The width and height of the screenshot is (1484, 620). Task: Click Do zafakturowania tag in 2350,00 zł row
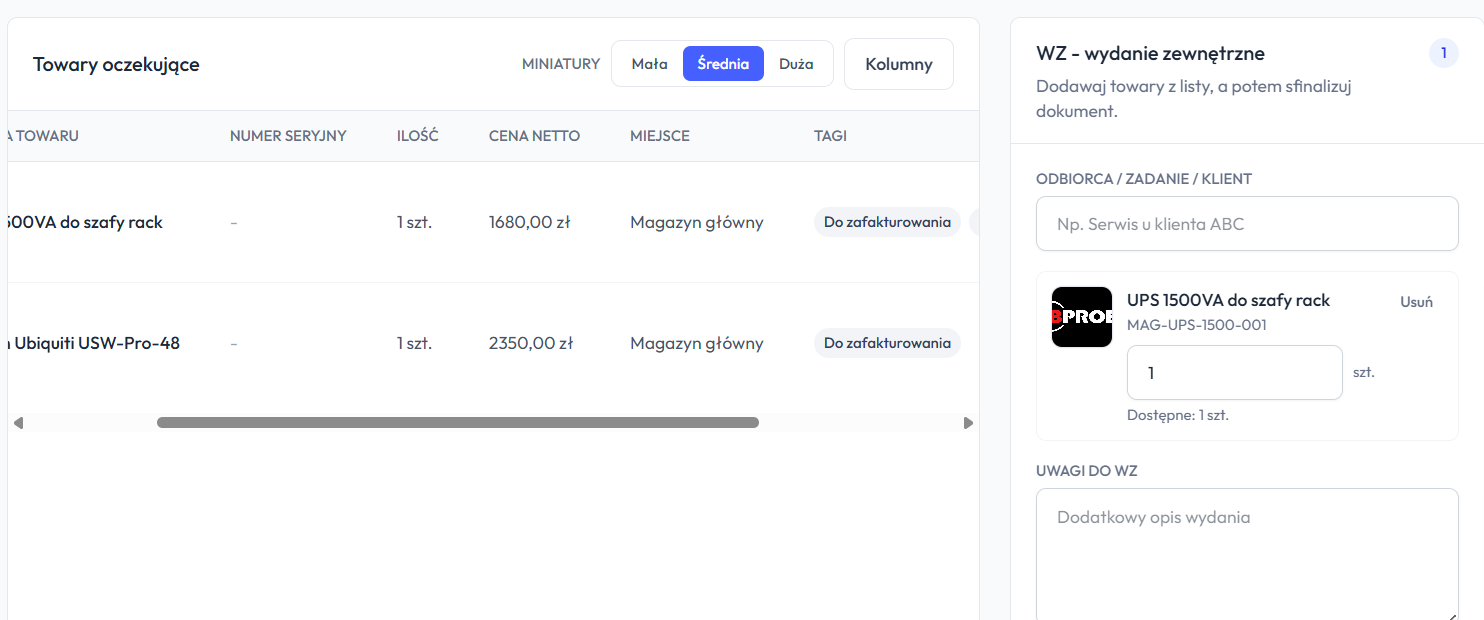tap(887, 343)
